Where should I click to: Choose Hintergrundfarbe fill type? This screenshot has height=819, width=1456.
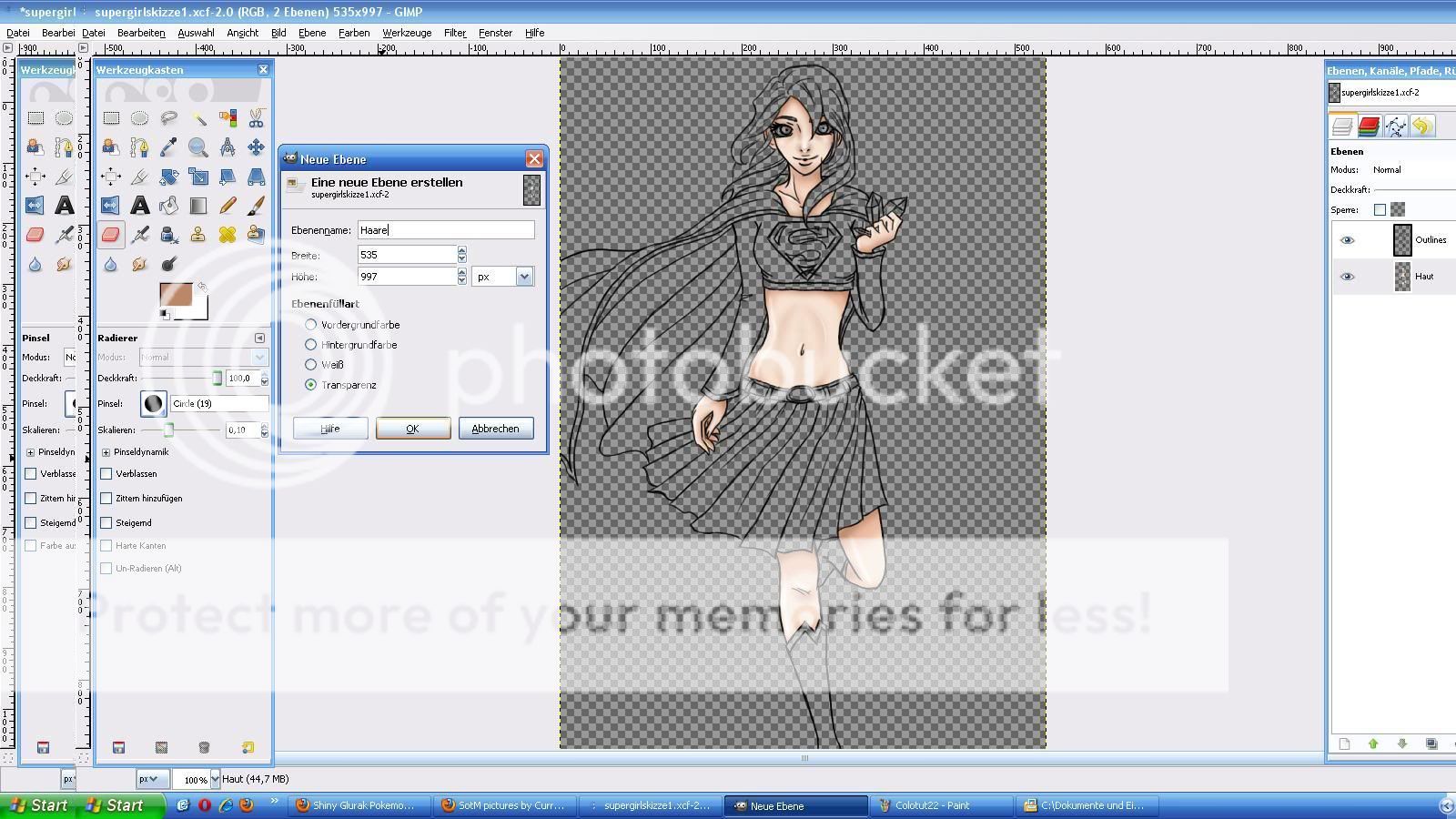pos(311,344)
